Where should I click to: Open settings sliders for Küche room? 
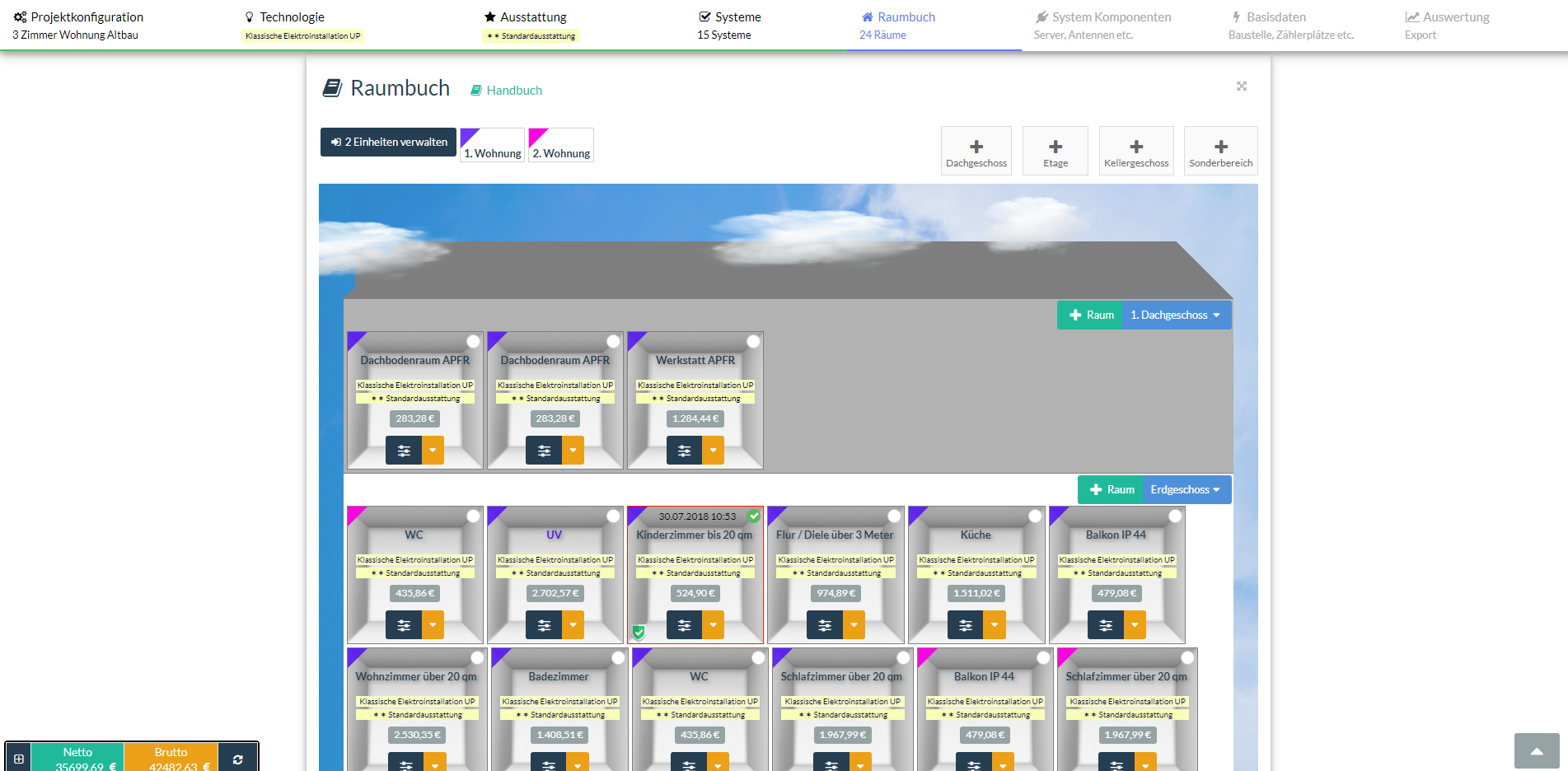[x=965, y=625]
